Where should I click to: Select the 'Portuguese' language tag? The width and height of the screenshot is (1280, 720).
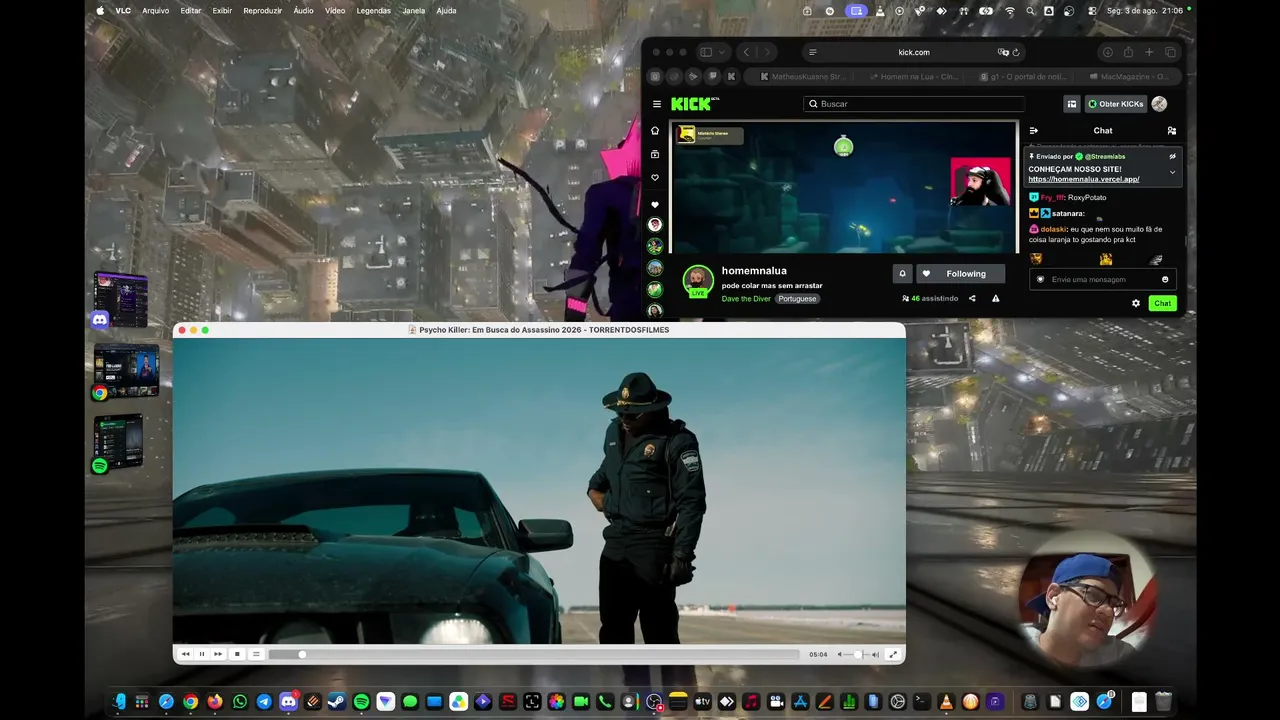click(x=798, y=299)
